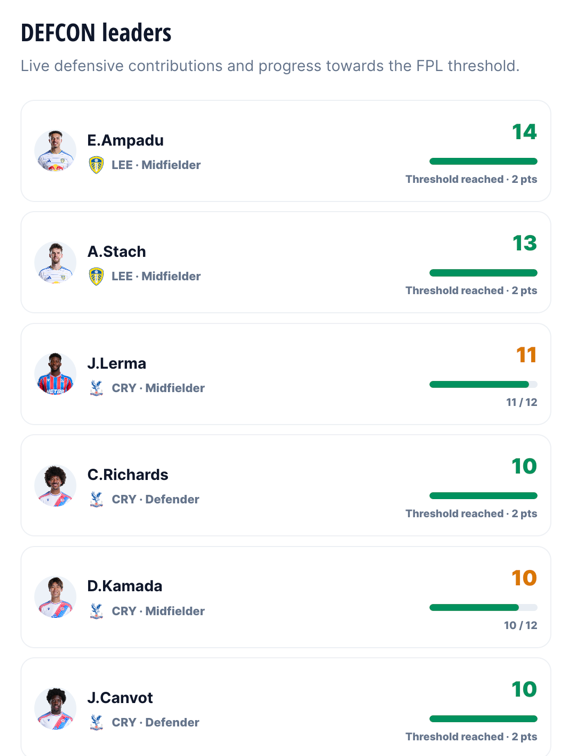
Task: Click the Crystal Palace crest beside J.Canvot
Action: pos(96,722)
